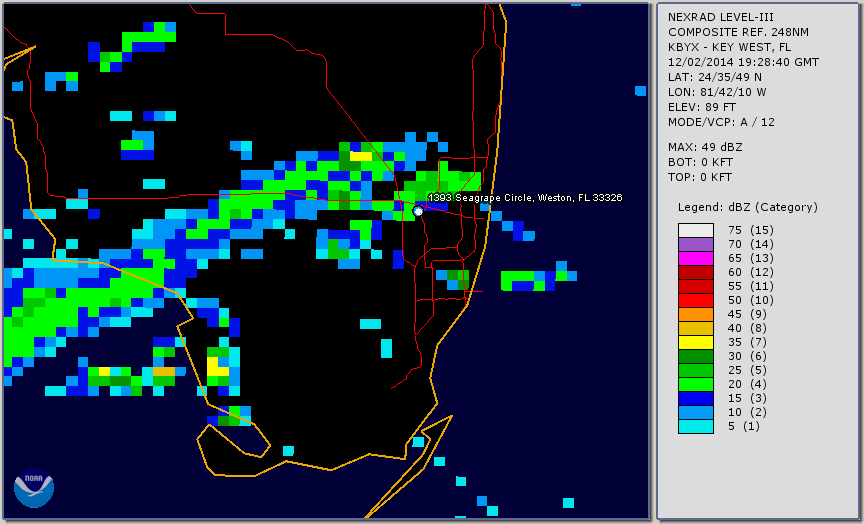Select the 40 dBZ gold legend swatch
Screen dimensions: 864x524
point(696,328)
